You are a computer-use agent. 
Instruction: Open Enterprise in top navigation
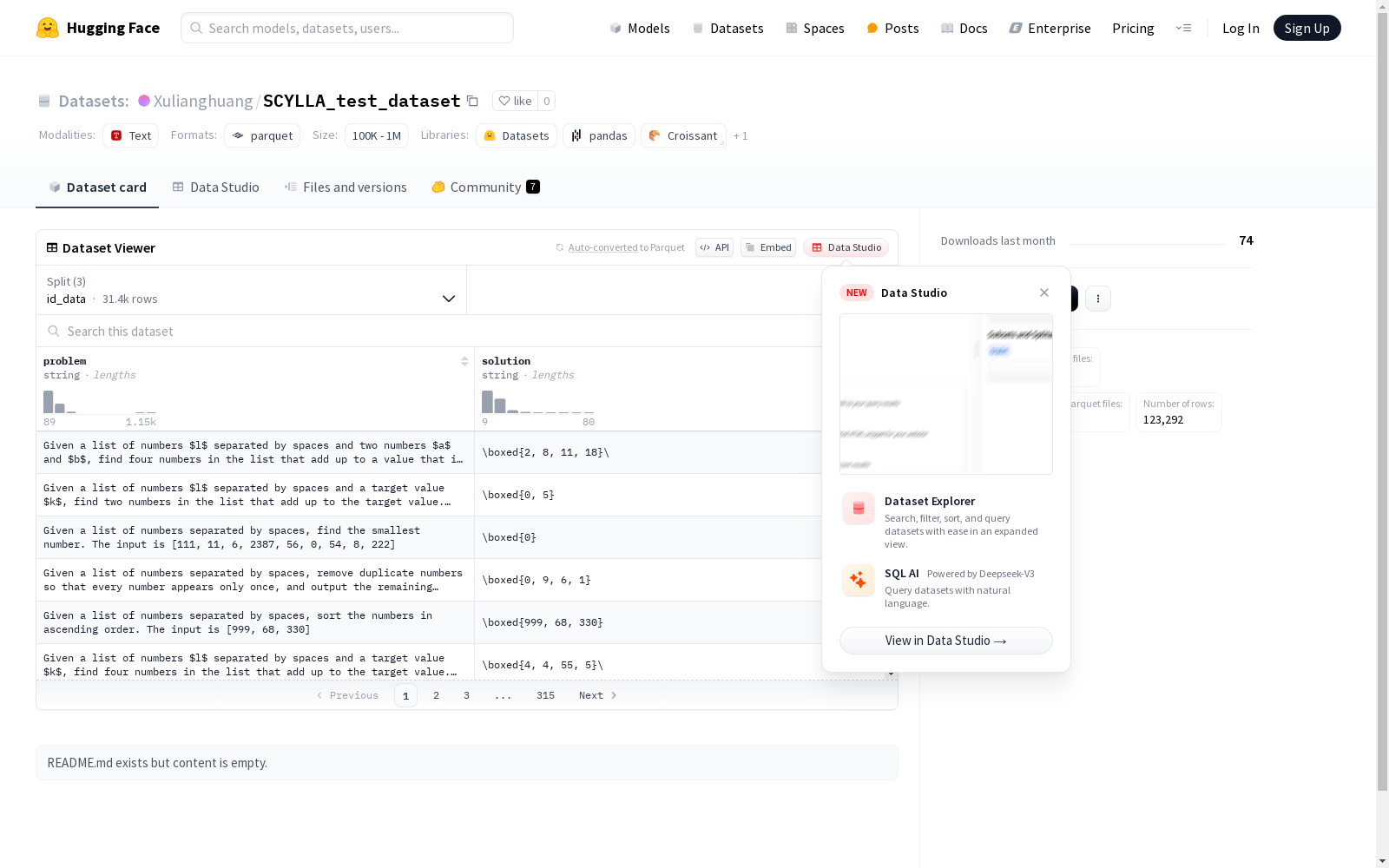coord(1050,28)
